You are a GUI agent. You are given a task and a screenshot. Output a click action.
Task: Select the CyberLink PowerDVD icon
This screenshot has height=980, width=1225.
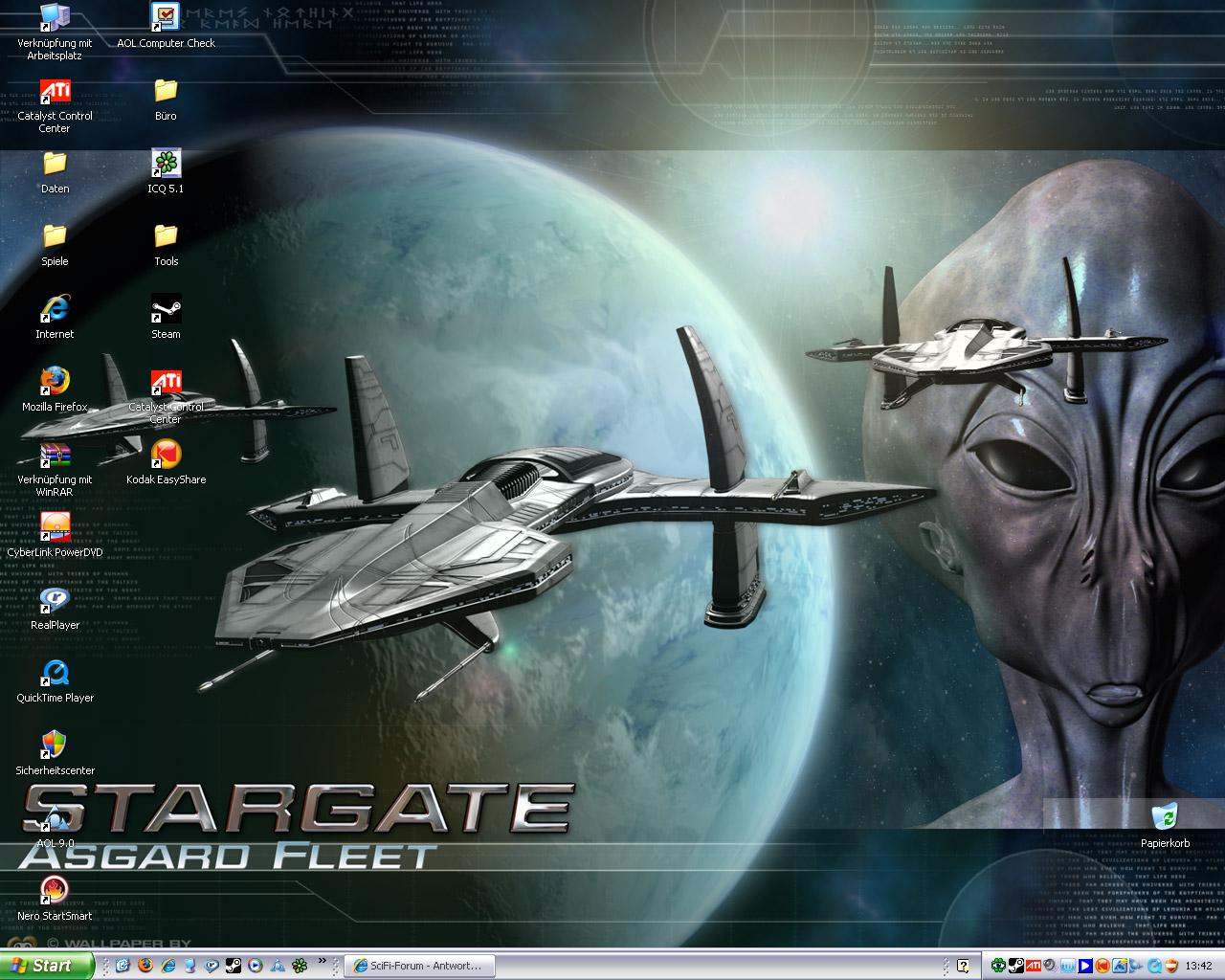(x=55, y=528)
